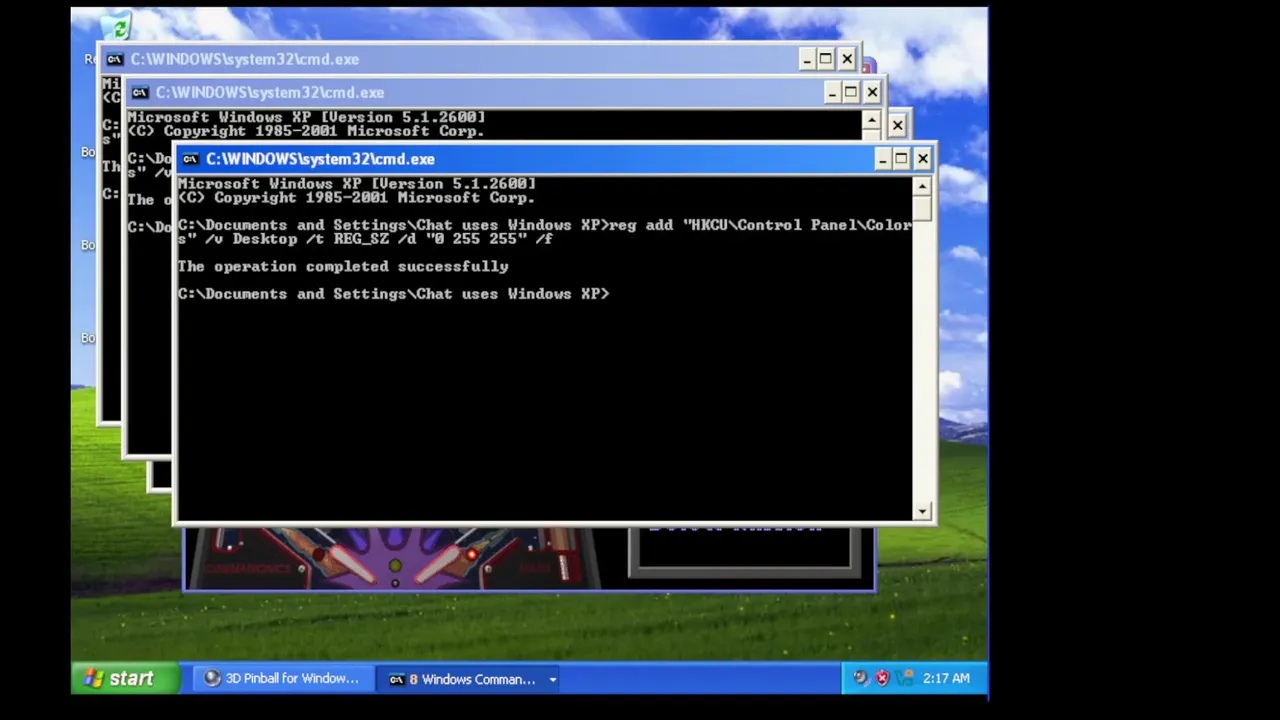Image resolution: width=1280 pixels, height=720 pixels.
Task: Click the red security shield tray icon
Action: pyautogui.click(x=882, y=678)
